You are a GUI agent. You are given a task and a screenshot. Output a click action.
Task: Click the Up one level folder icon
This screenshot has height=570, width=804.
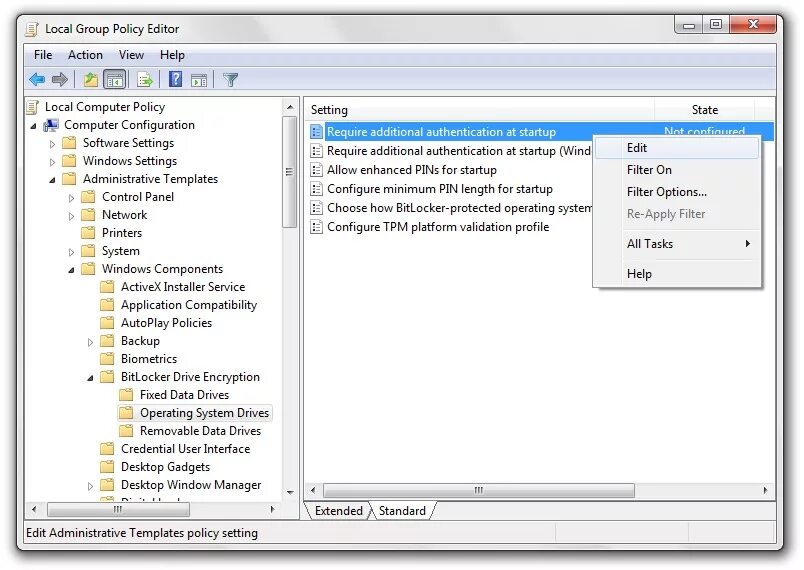(x=91, y=79)
